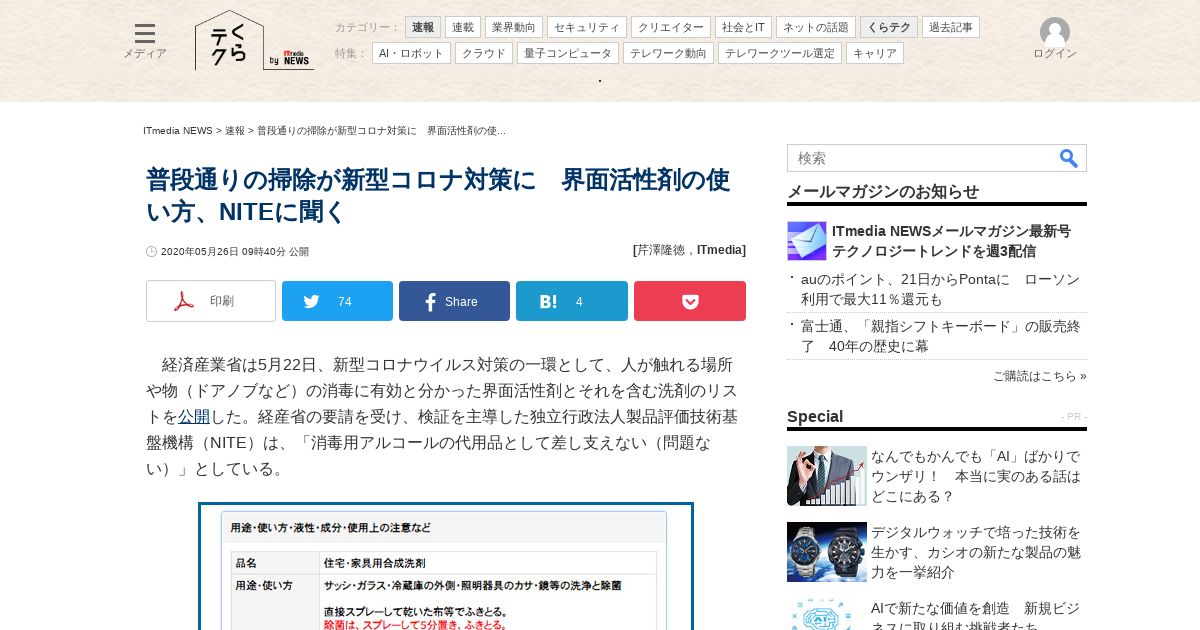Open the AI ばかりでウンザリ special article
Viewport: 1200px width, 630px height.
point(975,476)
